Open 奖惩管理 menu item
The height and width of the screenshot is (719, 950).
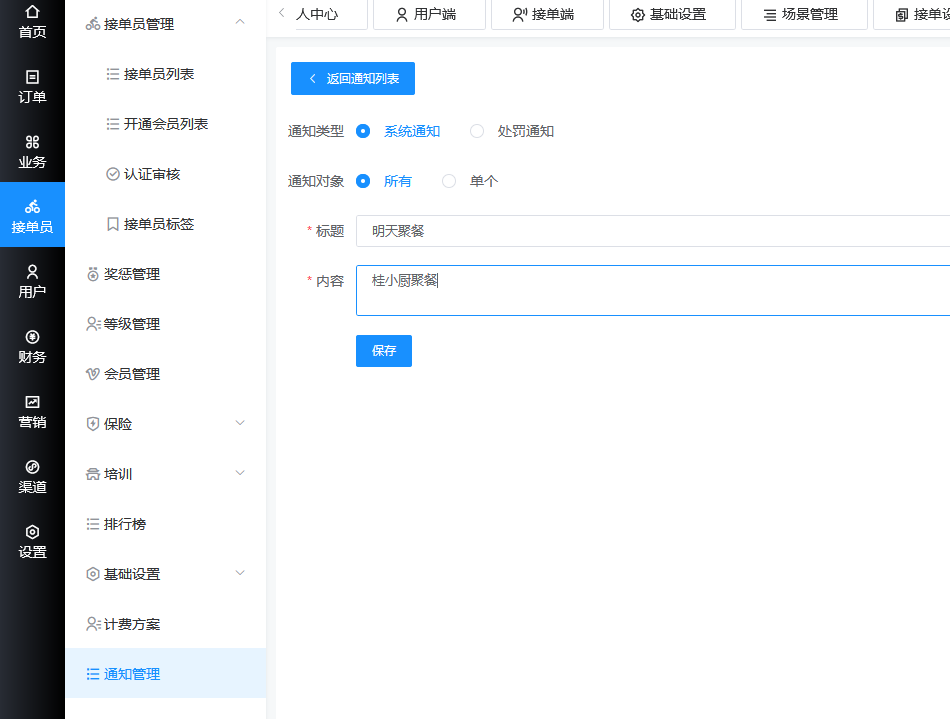point(165,274)
